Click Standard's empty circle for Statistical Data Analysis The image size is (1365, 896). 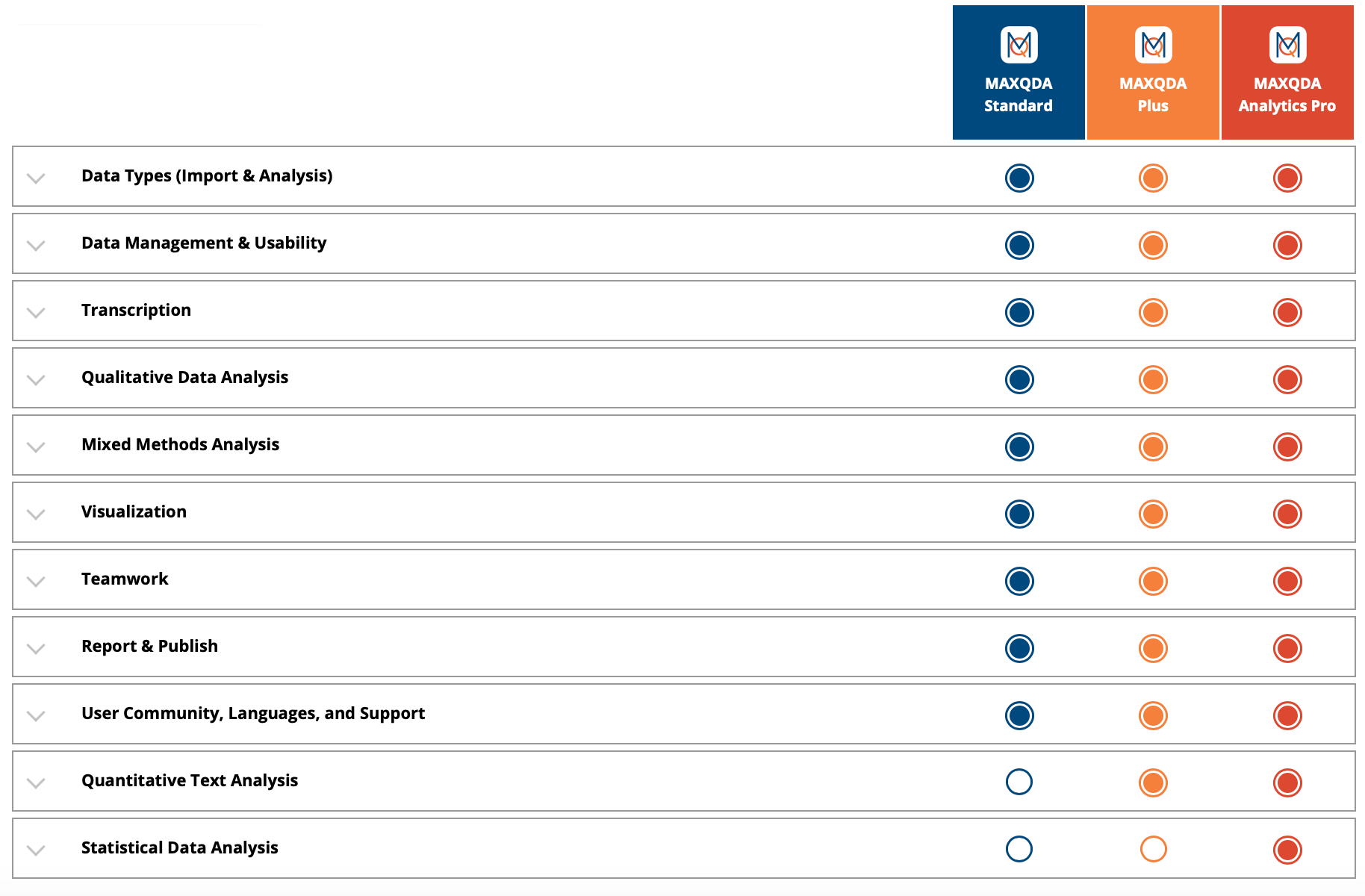[x=1019, y=849]
